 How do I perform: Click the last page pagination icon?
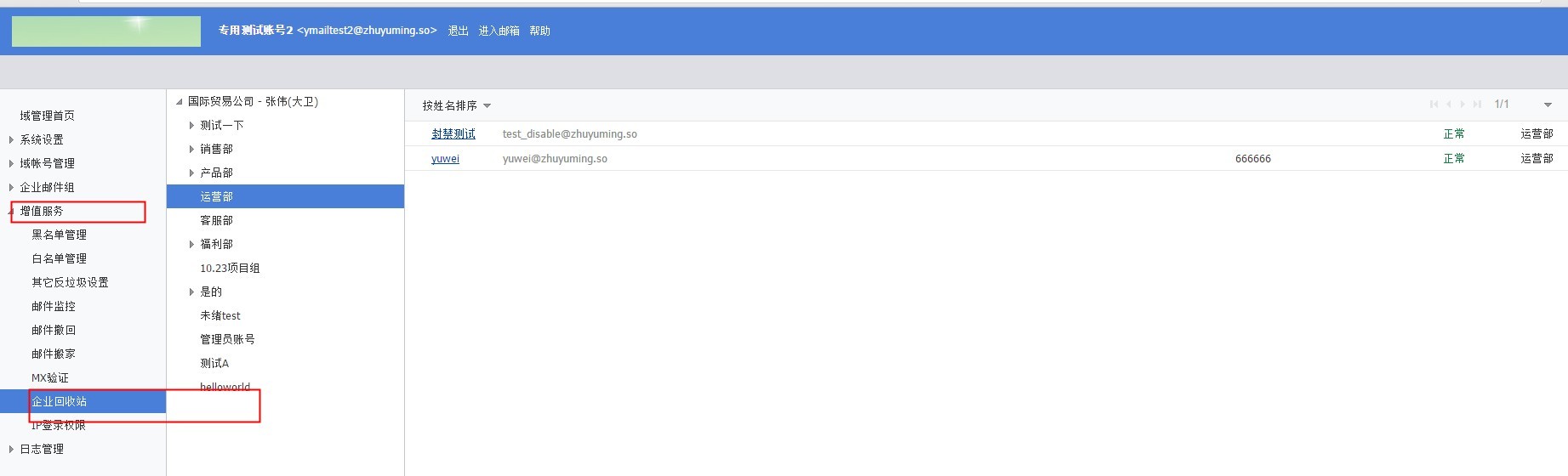pos(1477,105)
